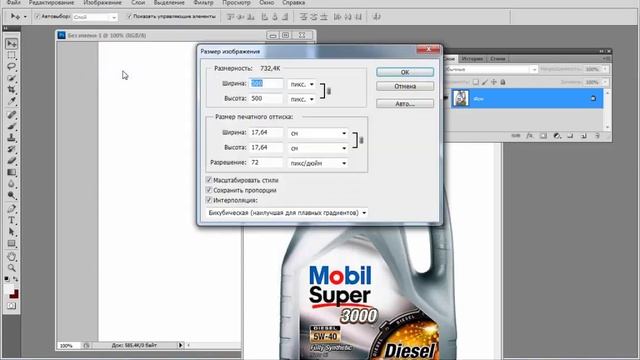Open status bar info flyout arrow
Viewport: 640px width, 360px height.
point(180,345)
